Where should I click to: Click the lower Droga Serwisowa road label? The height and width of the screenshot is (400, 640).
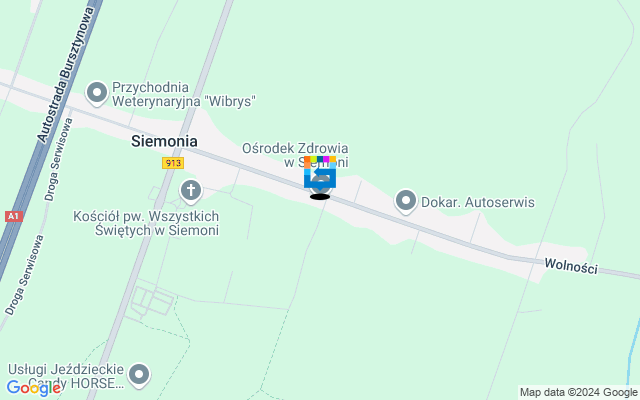tap(24, 275)
